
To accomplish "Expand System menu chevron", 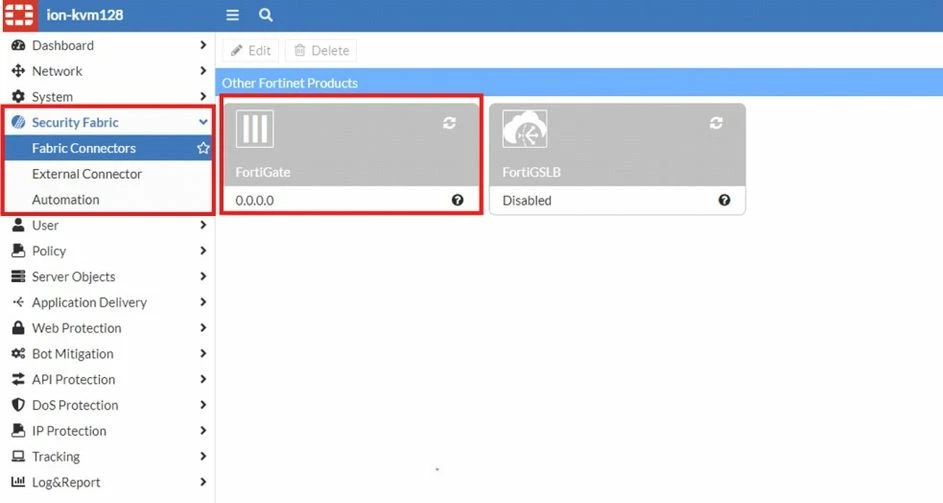I will pyautogui.click(x=203, y=96).
